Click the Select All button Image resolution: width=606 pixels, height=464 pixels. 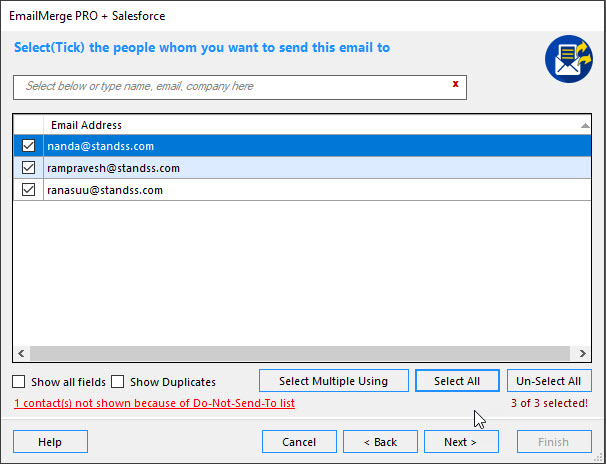457,381
